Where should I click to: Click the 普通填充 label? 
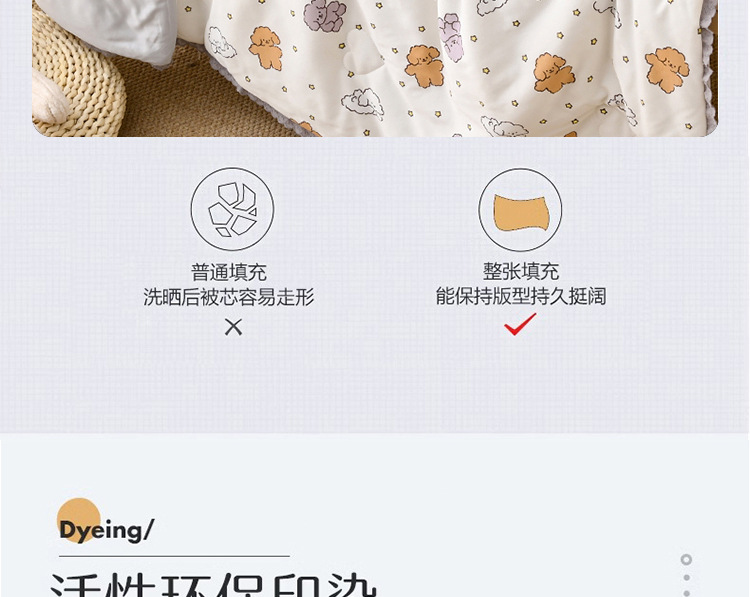click(229, 272)
